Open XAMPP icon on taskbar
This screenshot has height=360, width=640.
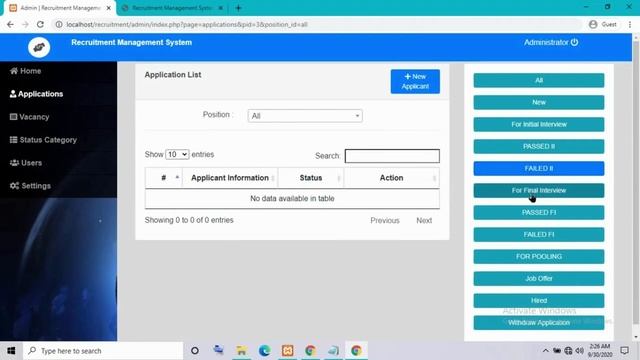pos(287,351)
